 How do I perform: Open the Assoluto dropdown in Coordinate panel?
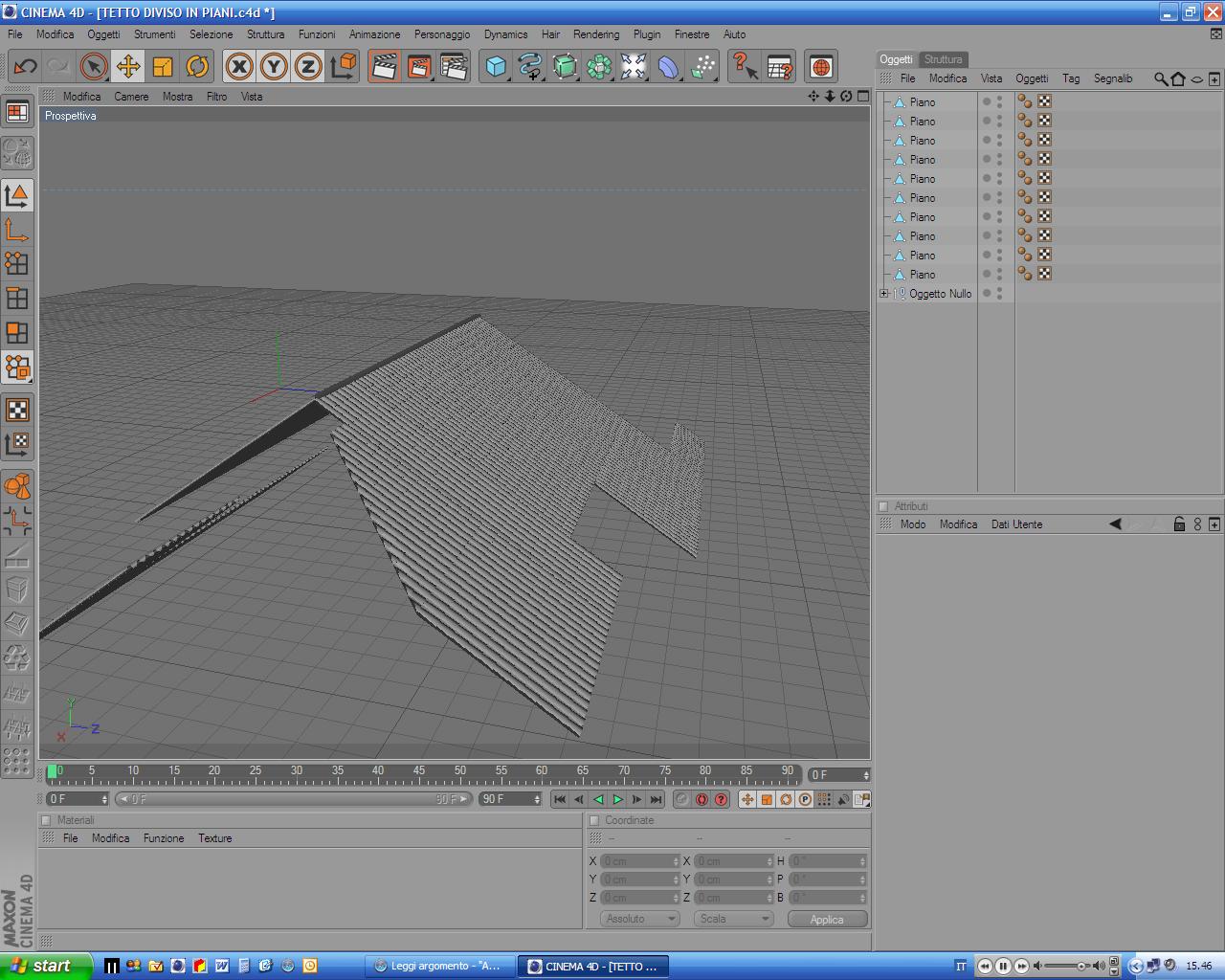639,919
